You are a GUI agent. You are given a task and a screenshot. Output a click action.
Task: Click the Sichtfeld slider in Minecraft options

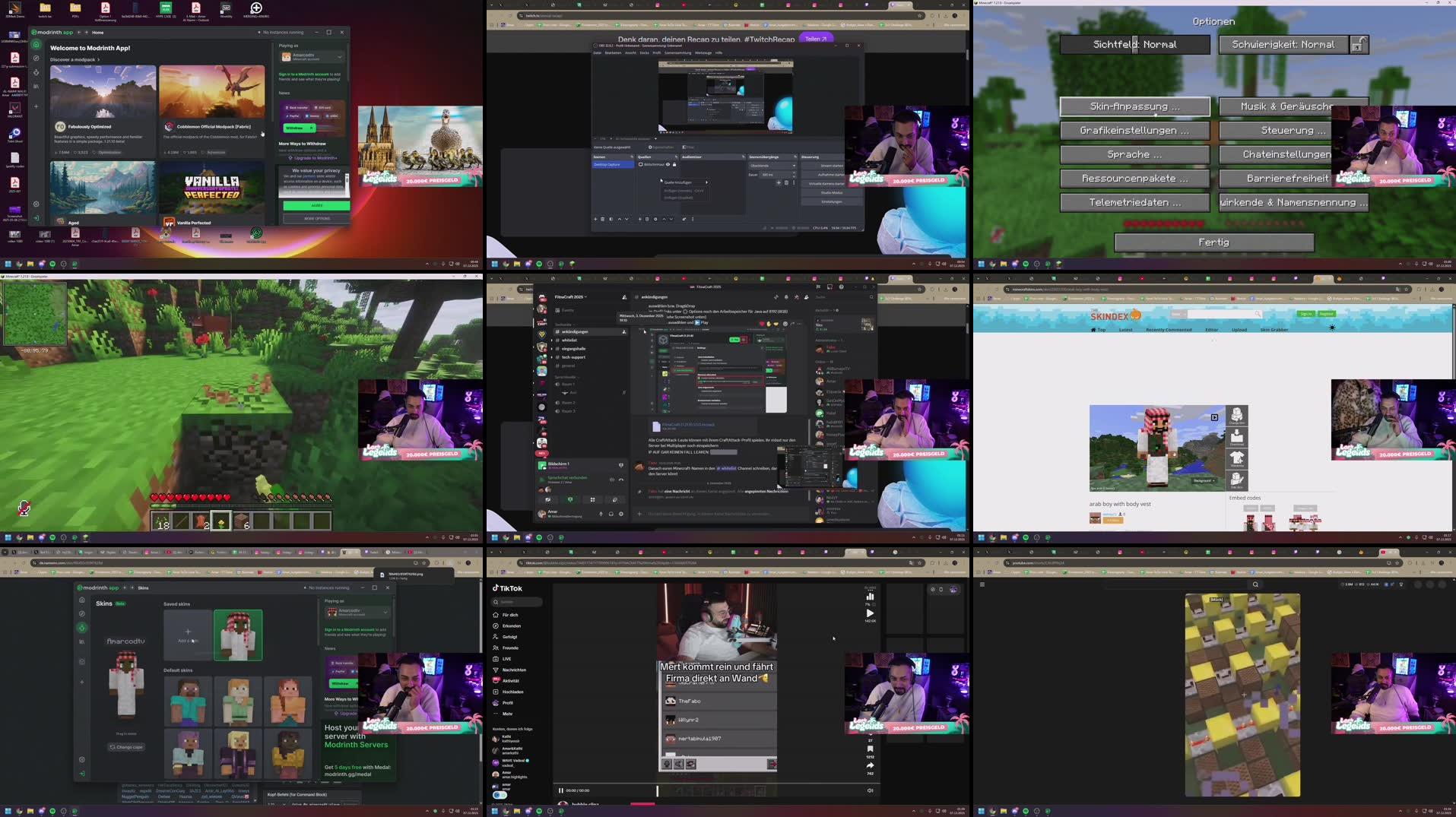(1134, 44)
